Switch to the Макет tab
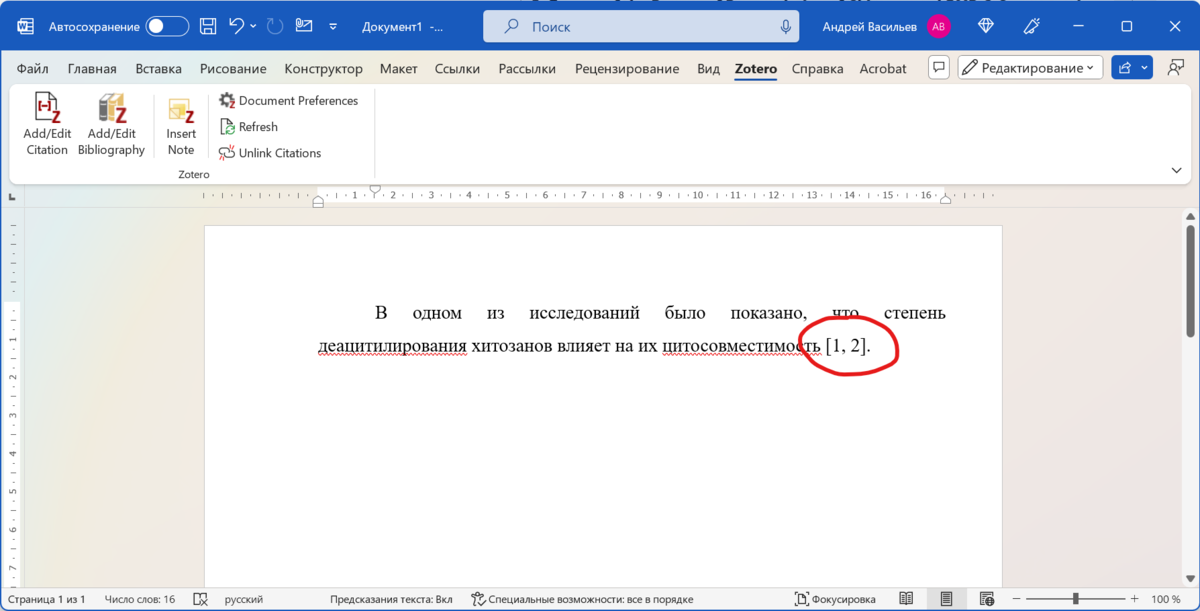 [398, 69]
